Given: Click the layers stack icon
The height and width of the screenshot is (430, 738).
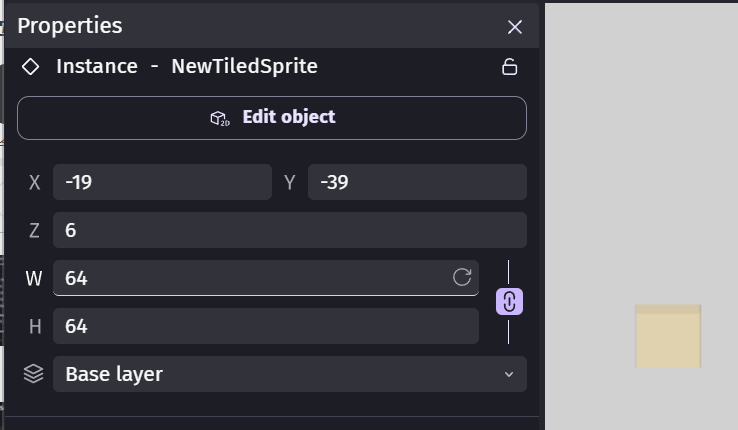Looking at the screenshot, I should pyautogui.click(x=34, y=374).
